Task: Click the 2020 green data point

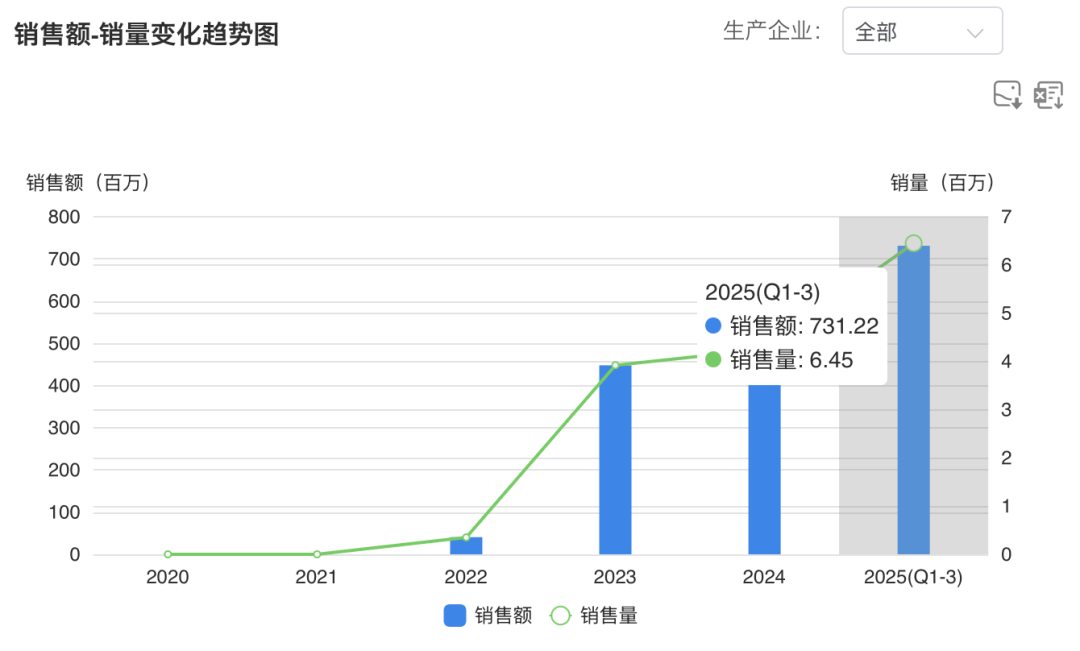Action: tap(168, 554)
